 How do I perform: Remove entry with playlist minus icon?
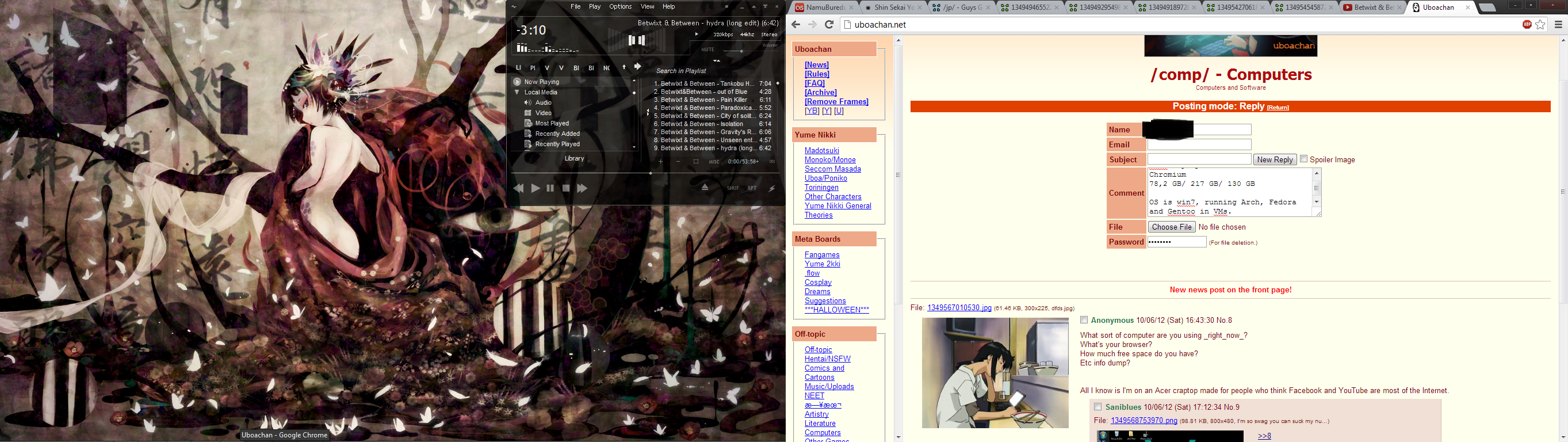pos(678,162)
